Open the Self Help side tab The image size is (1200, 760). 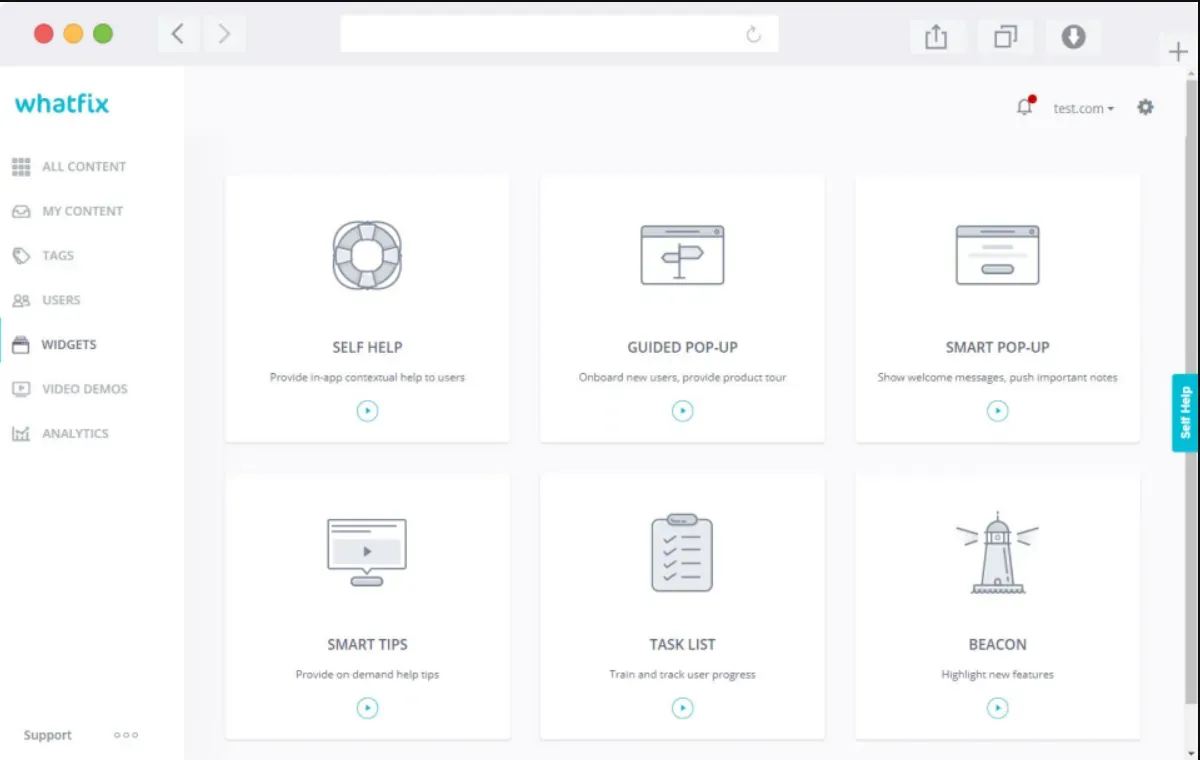point(1185,412)
